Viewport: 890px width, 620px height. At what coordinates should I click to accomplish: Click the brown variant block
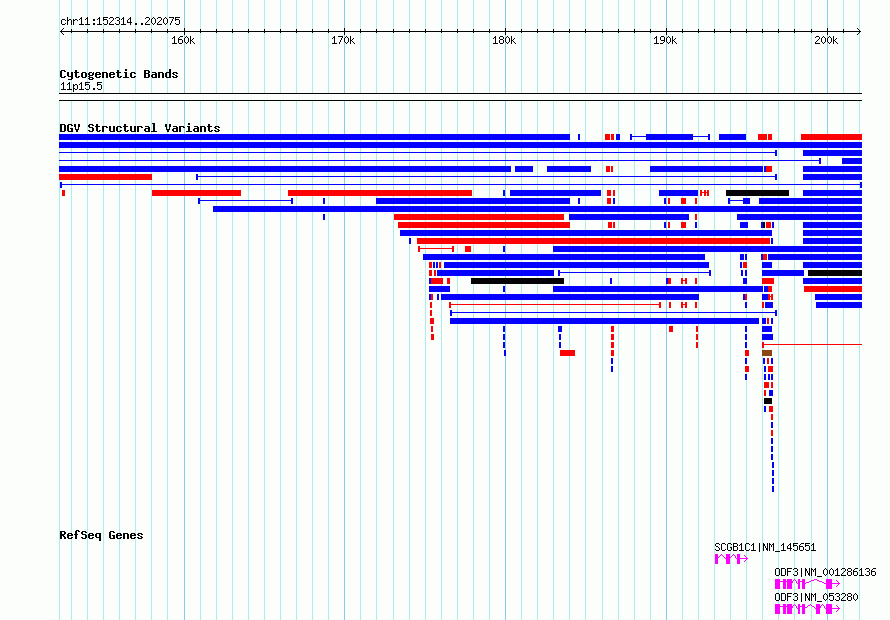pyautogui.click(x=767, y=353)
